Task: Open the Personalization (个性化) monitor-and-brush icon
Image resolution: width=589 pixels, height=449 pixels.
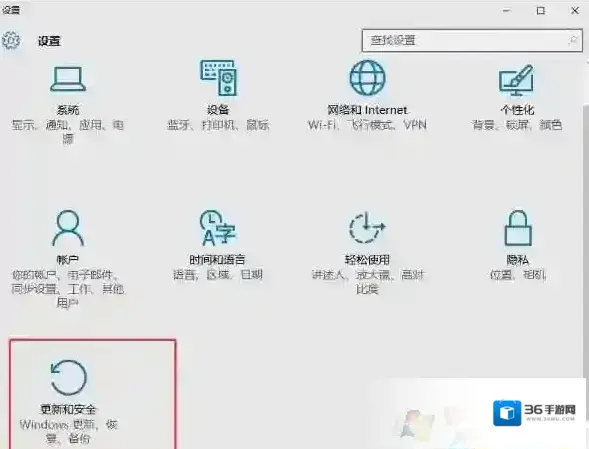Action: [x=517, y=80]
